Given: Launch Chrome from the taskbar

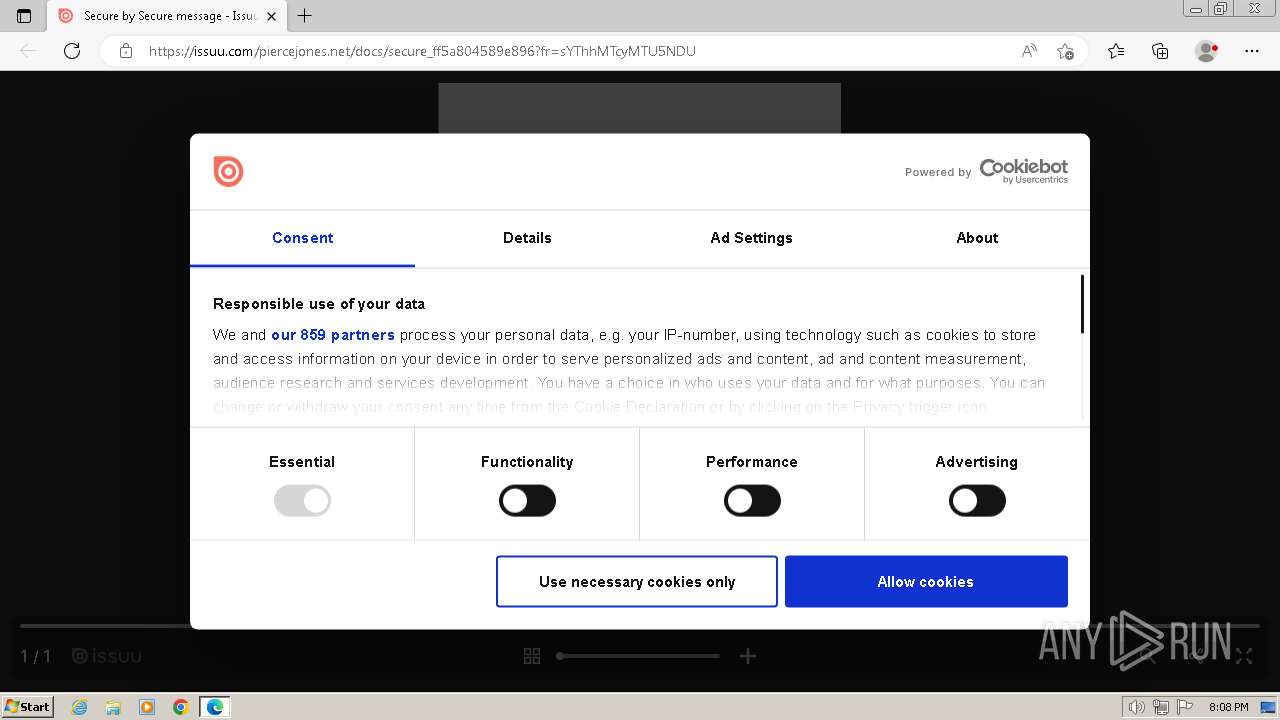Looking at the screenshot, I should tap(181, 707).
